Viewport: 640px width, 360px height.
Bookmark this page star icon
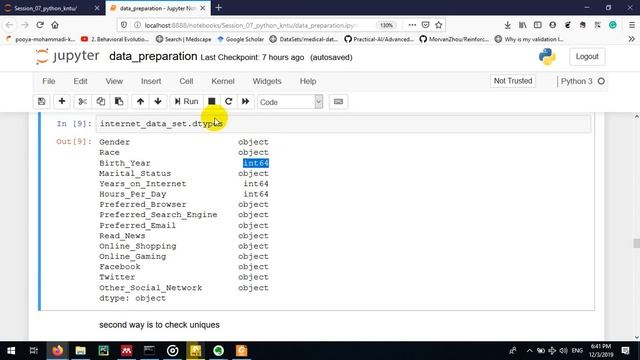[x=439, y=25]
